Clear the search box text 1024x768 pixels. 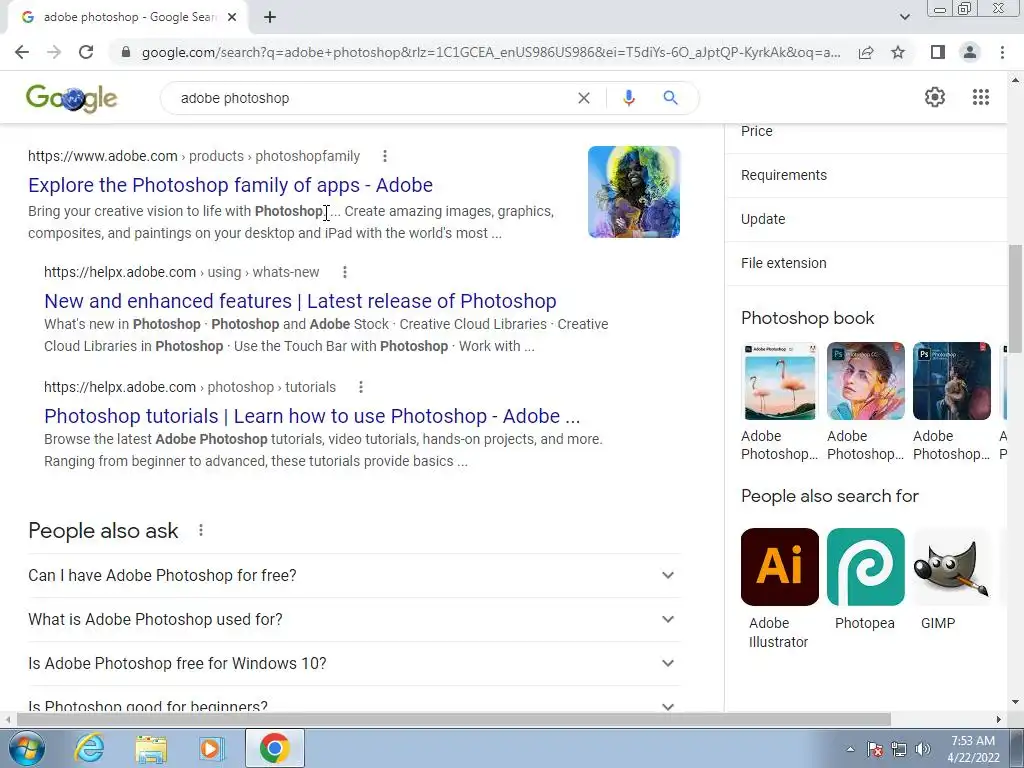[x=584, y=98]
